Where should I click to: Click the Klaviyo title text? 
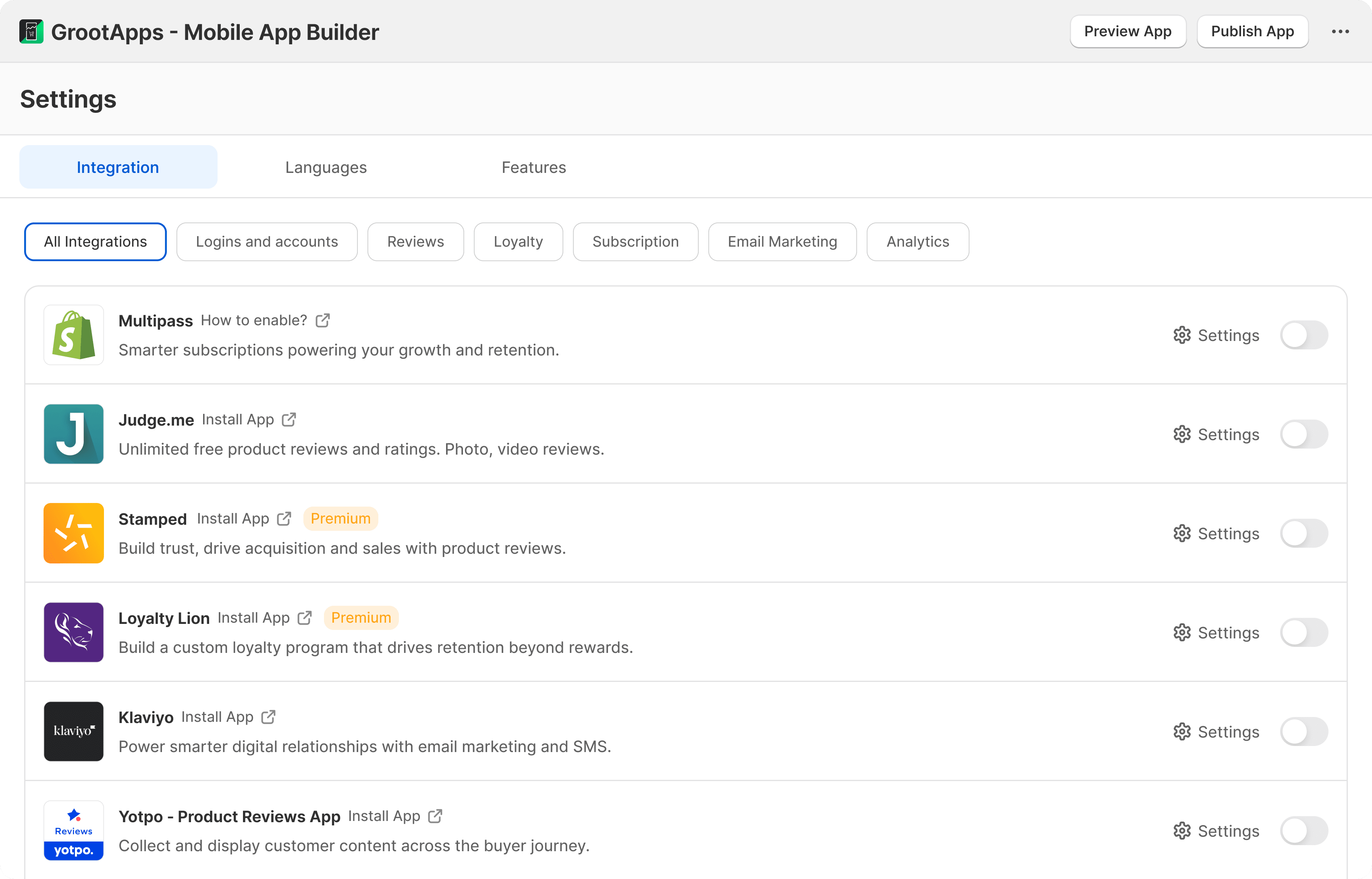146,717
